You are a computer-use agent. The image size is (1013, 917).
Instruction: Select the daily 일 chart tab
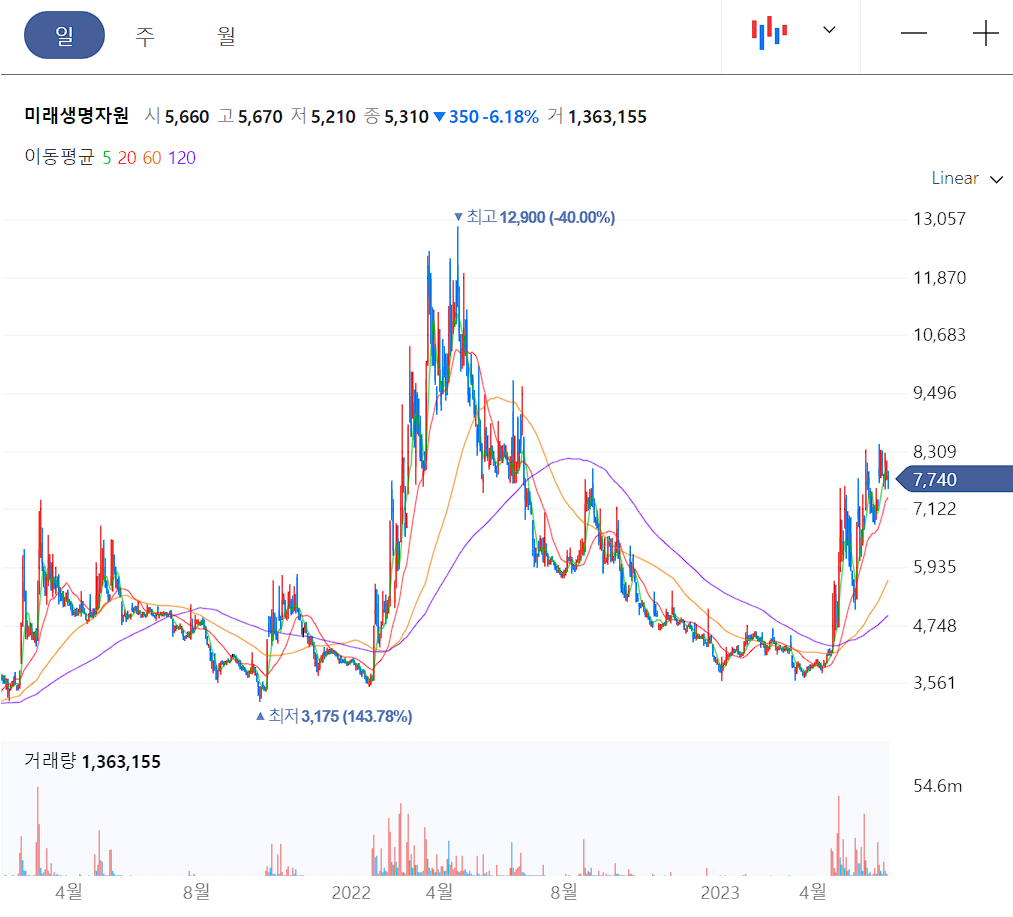tap(64, 35)
